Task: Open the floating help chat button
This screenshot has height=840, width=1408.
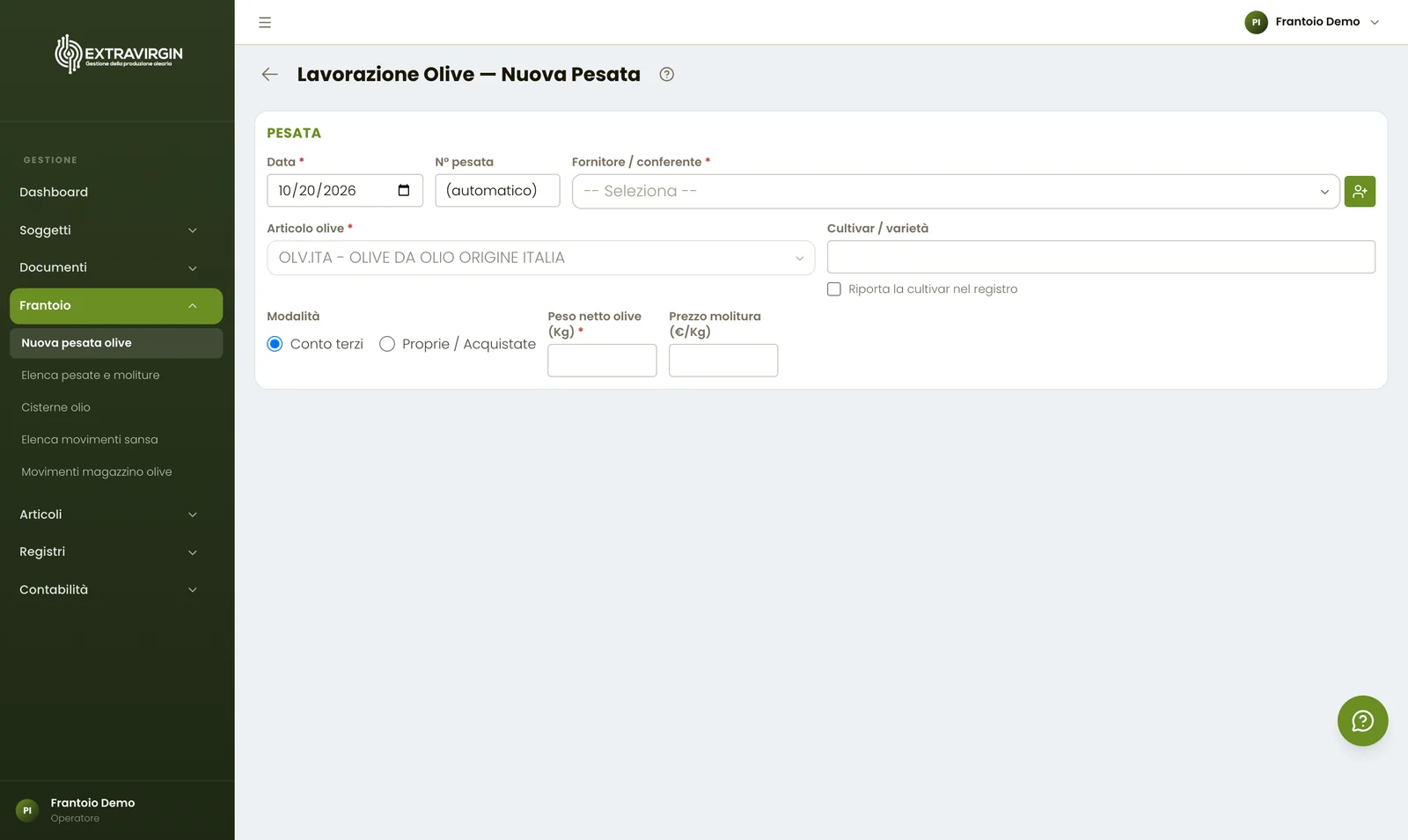Action: point(1362,721)
